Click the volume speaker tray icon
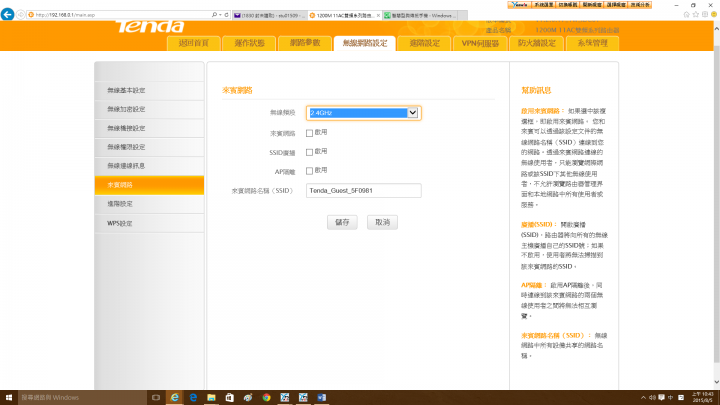 click(x=652, y=398)
